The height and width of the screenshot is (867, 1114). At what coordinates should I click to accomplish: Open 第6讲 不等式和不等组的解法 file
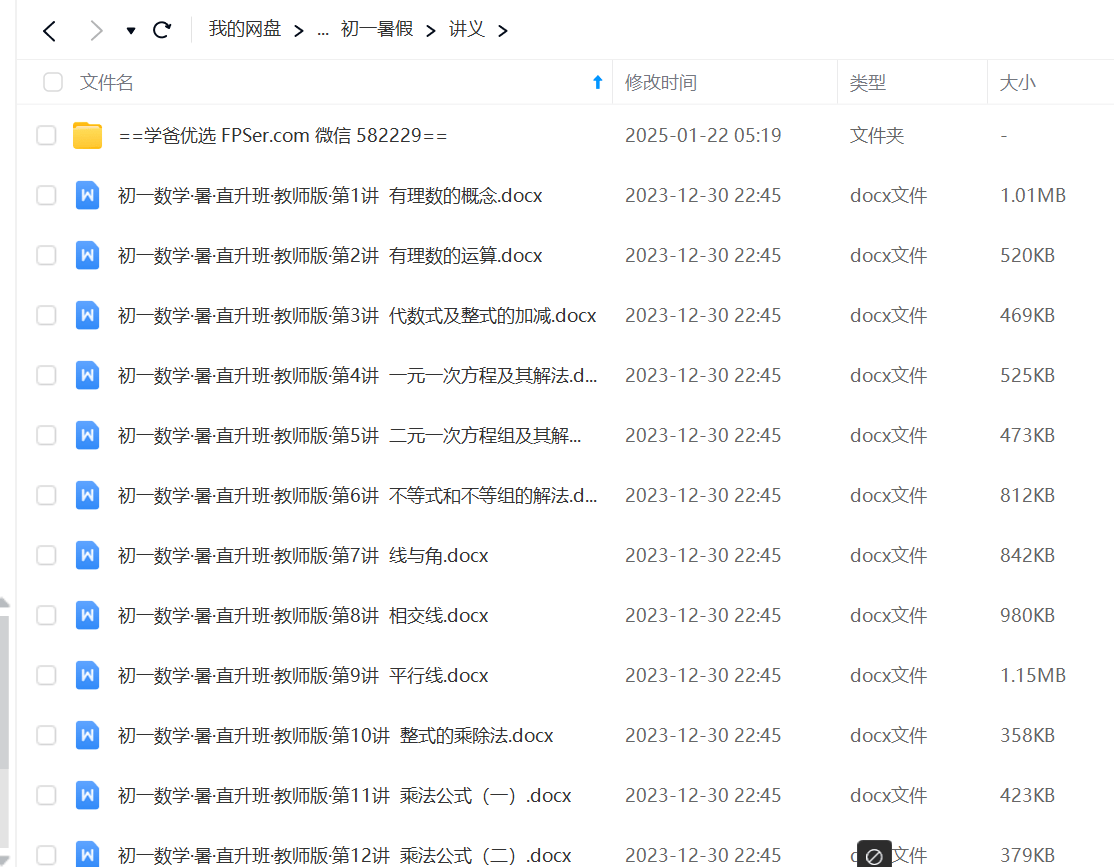[x=357, y=495]
